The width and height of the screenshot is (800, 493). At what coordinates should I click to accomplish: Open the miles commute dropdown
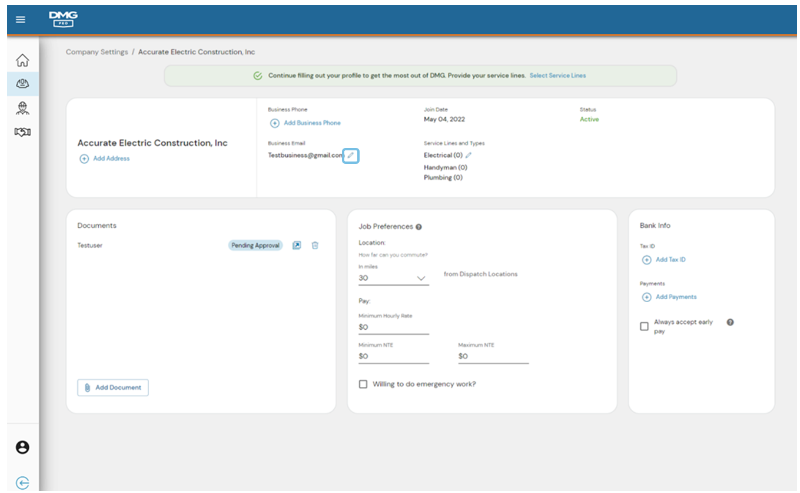pyautogui.click(x=393, y=278)
